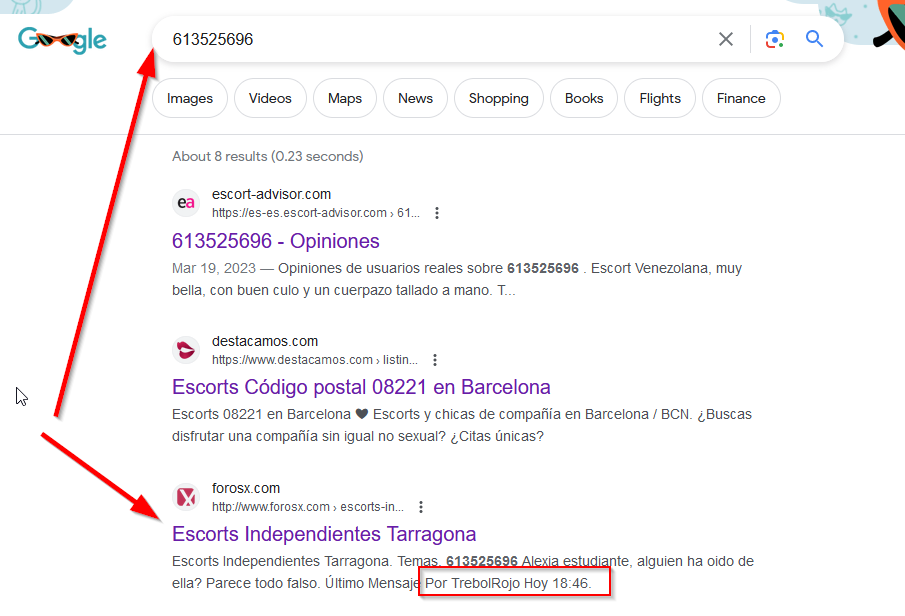Open the '613525696 - Opiniones' result link
Image resolution: width=905 pixels, height=616 pixels.
pyautogui.click(x=276, y=241)
